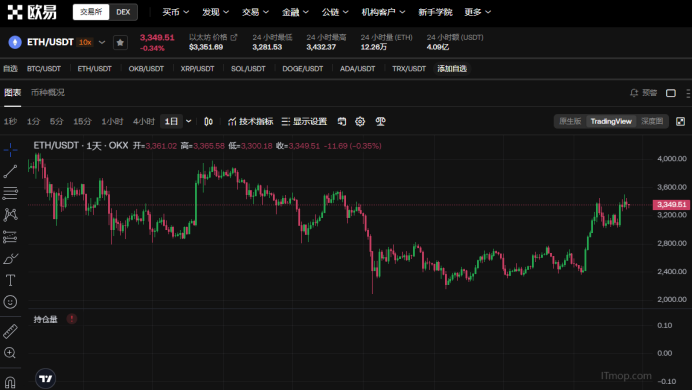Select the 1小时 timeframe
692x390 pixels.
[112, 121]
